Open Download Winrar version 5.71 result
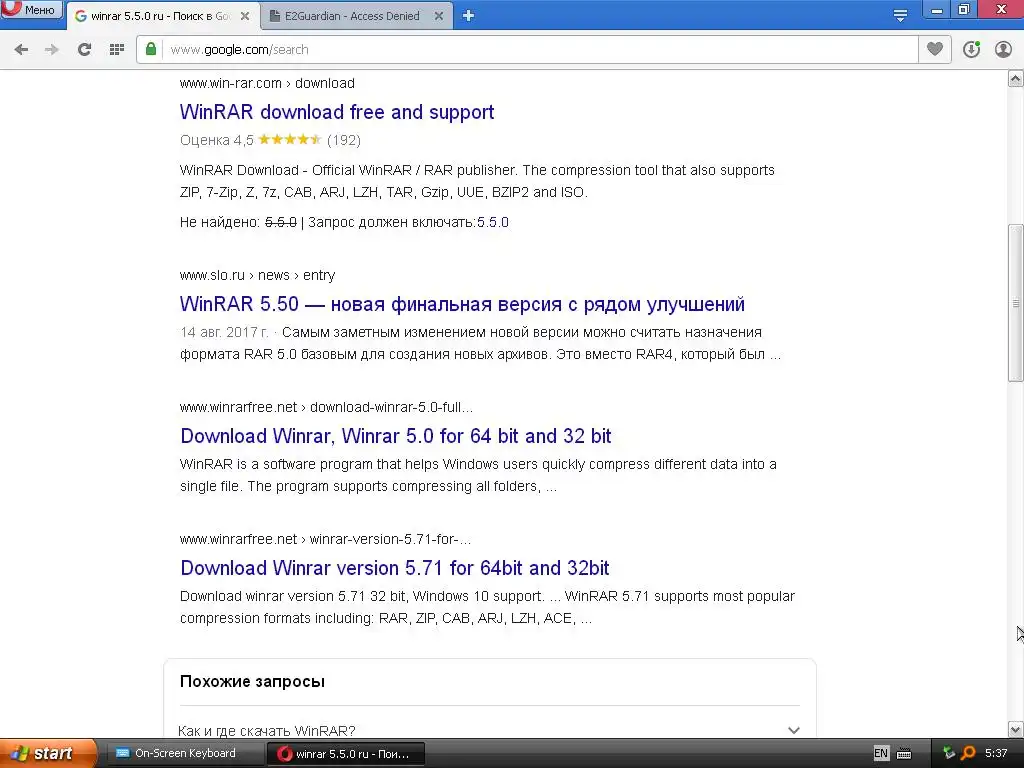The width and height of the screenshot is (1024, 768). pyautogui.click(x=394, y=568)
